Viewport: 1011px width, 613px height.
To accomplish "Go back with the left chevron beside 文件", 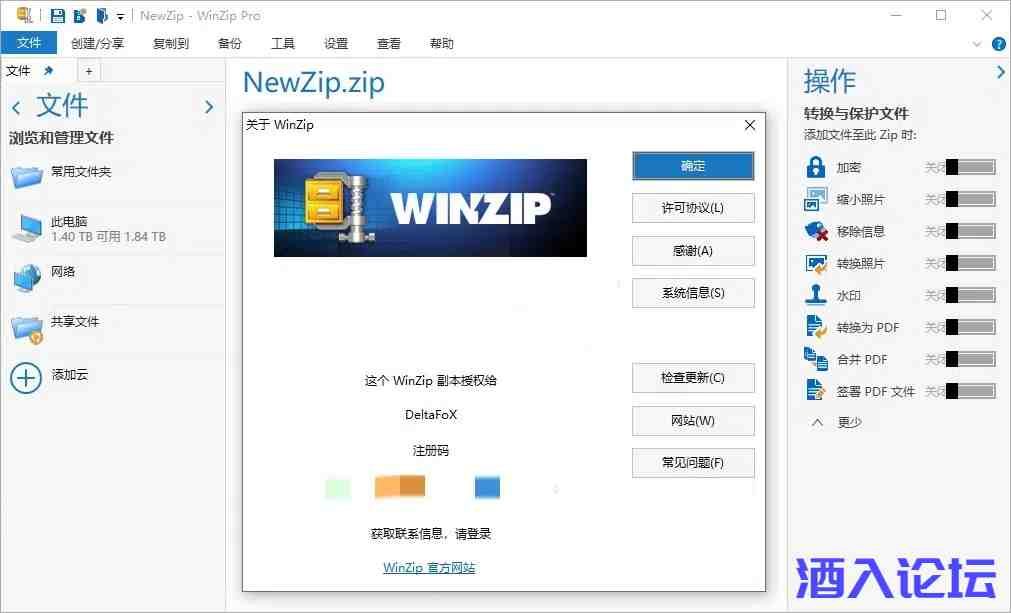I will click(x=17, y=107).
